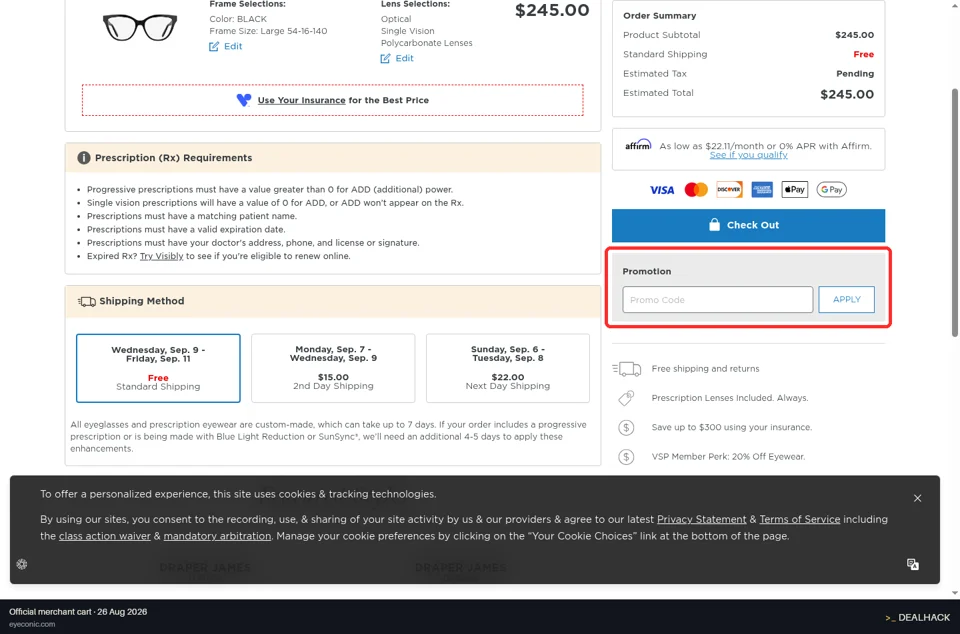The height and width of the screenshot is (634, 960).
Task: Click the Frame Size Large 54-16-140 text
Action: pyautogui.click(x=268, y=31)
